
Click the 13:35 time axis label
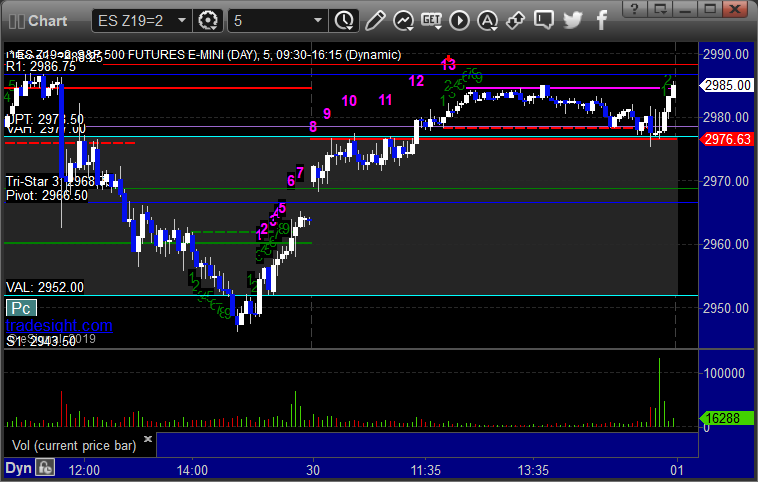(x=533, y=470)
